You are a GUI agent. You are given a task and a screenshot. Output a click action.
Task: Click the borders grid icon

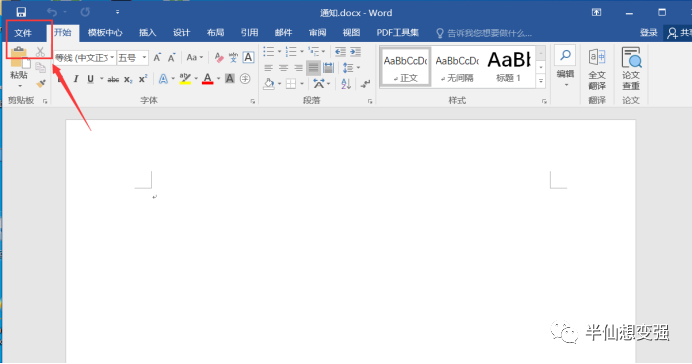tap(290, 83)
